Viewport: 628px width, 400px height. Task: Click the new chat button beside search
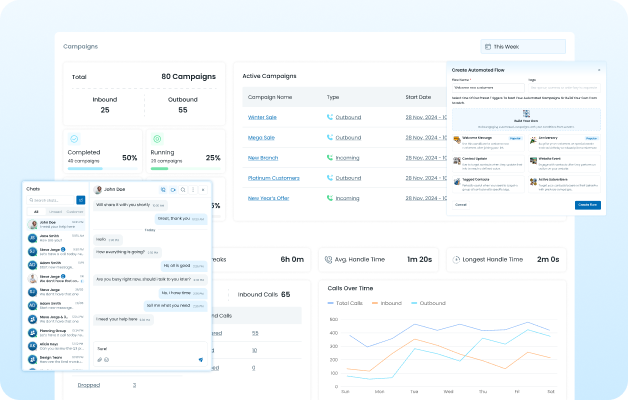(81, 200)
